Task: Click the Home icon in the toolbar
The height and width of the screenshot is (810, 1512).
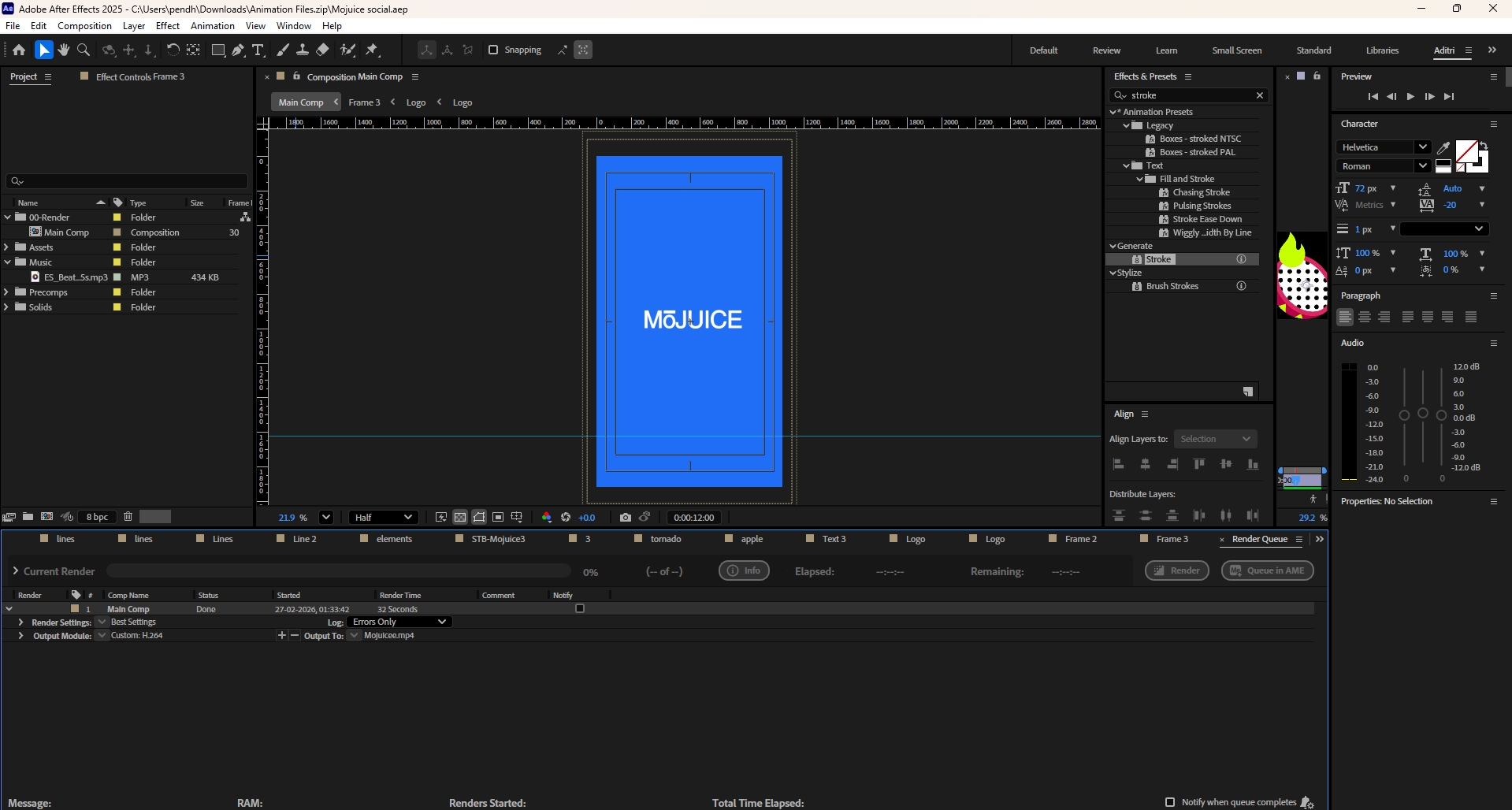Action: pyautogui.click(x=19, y=50)
